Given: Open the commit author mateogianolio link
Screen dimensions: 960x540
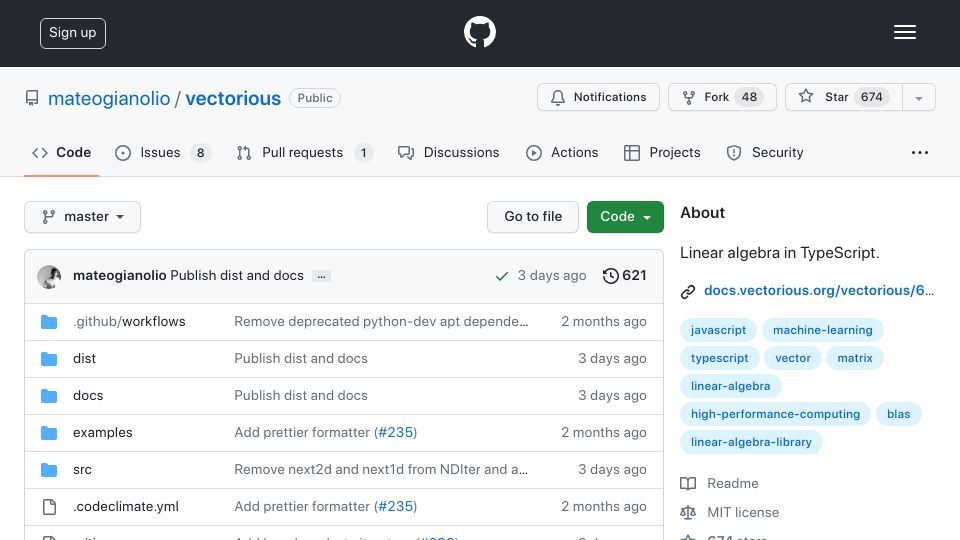Looking at the screenshot, I should point(119,276).
